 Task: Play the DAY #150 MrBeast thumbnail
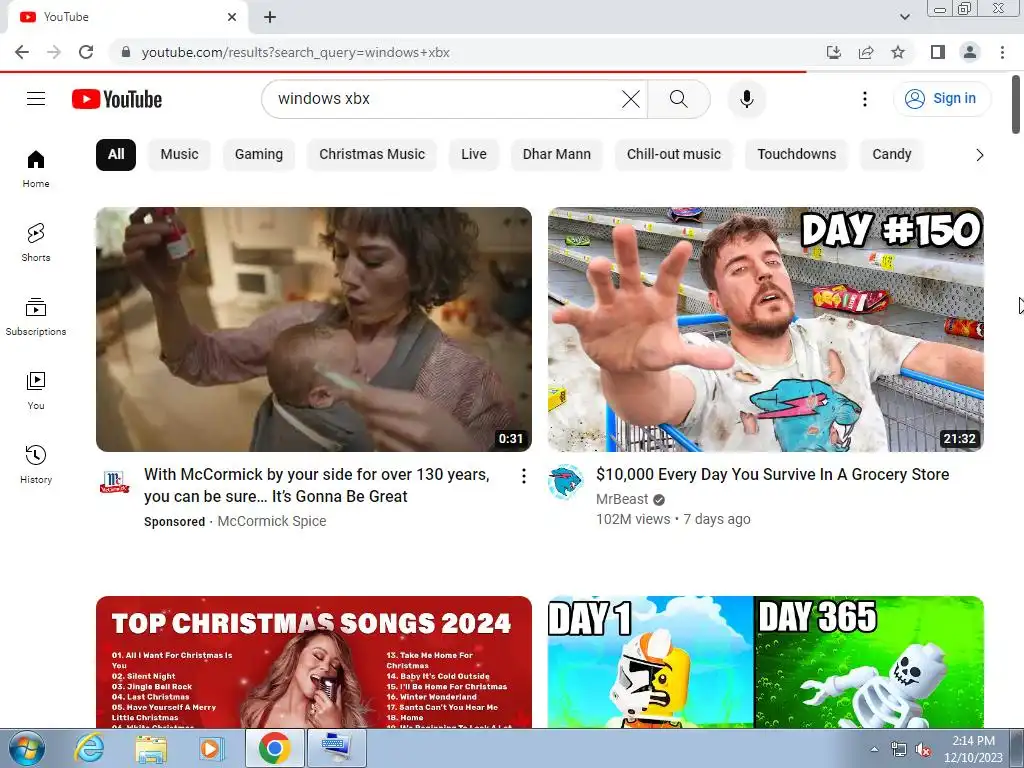pyautogui.click(x=765, y=329)
